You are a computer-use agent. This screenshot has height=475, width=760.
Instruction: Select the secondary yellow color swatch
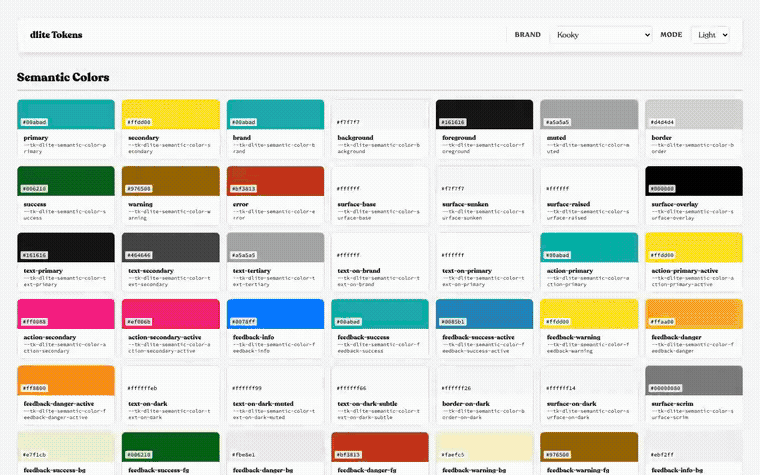(171, 114)
